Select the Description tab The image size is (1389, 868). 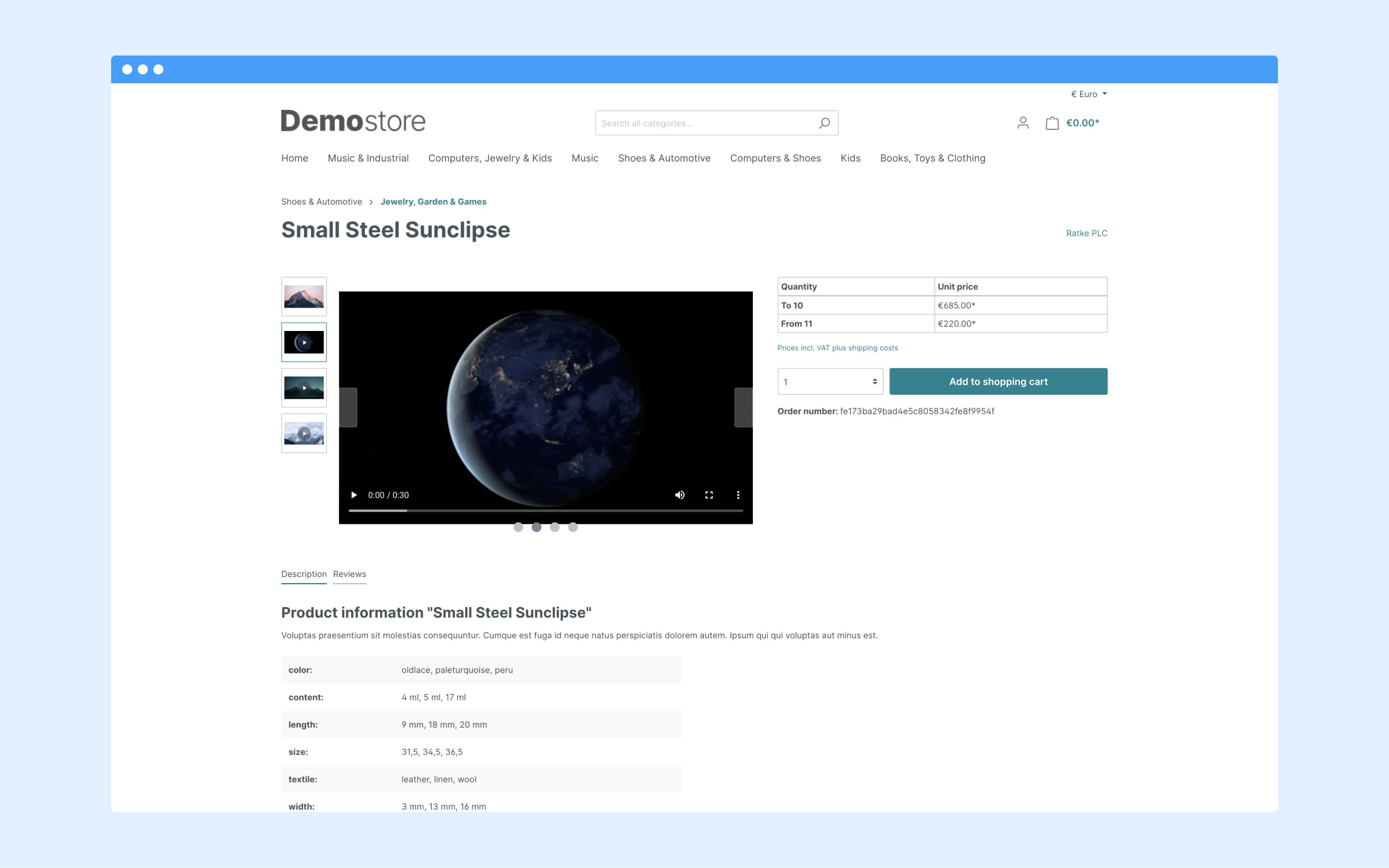point(302,574)
